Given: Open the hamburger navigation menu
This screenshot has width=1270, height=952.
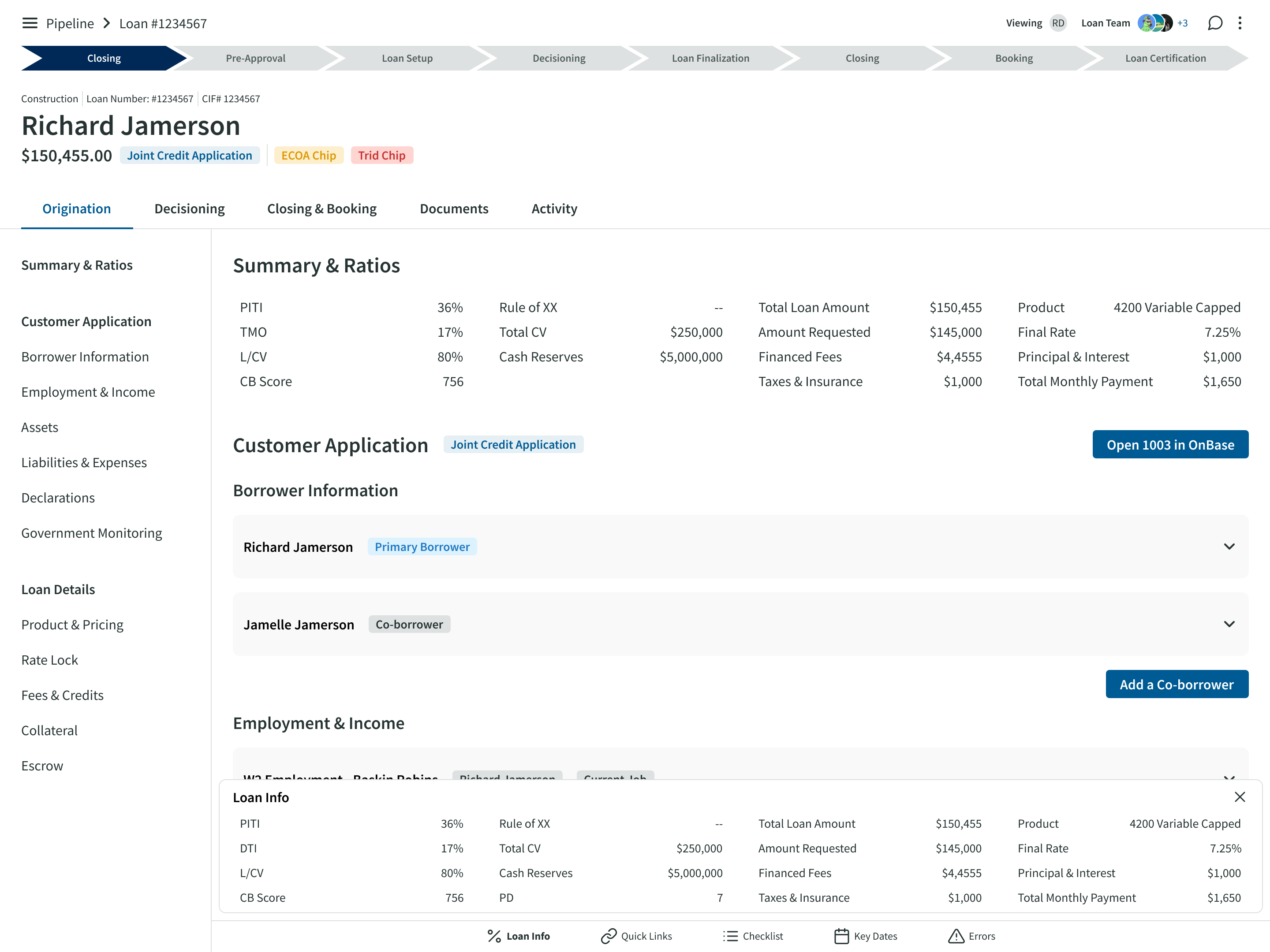Looking at the screenshot, I should [29, 23].
